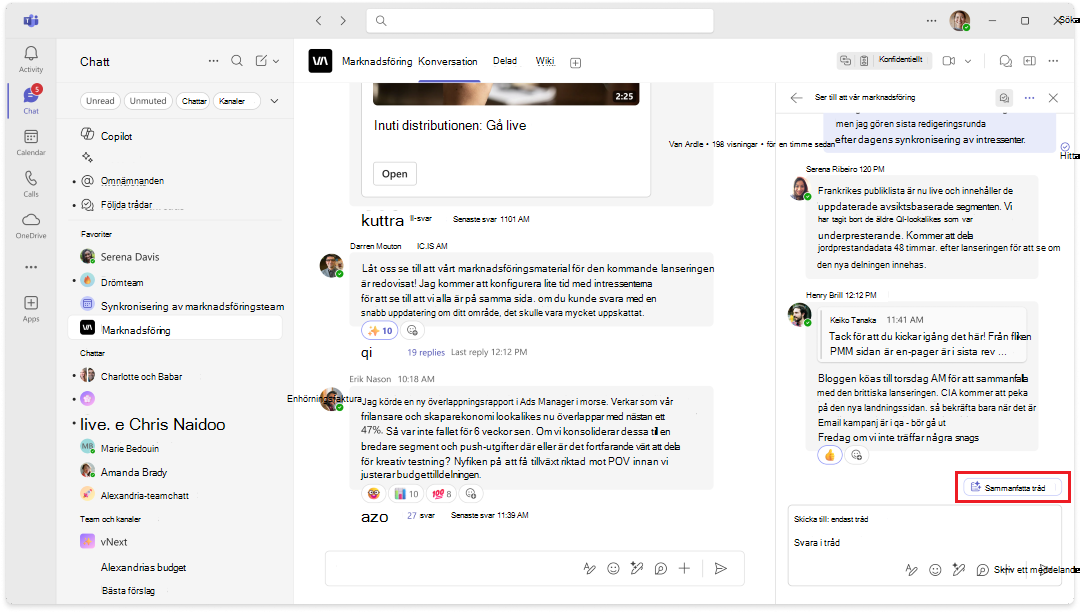Click the top search box

pyautogui.click(x=539, y=21)
